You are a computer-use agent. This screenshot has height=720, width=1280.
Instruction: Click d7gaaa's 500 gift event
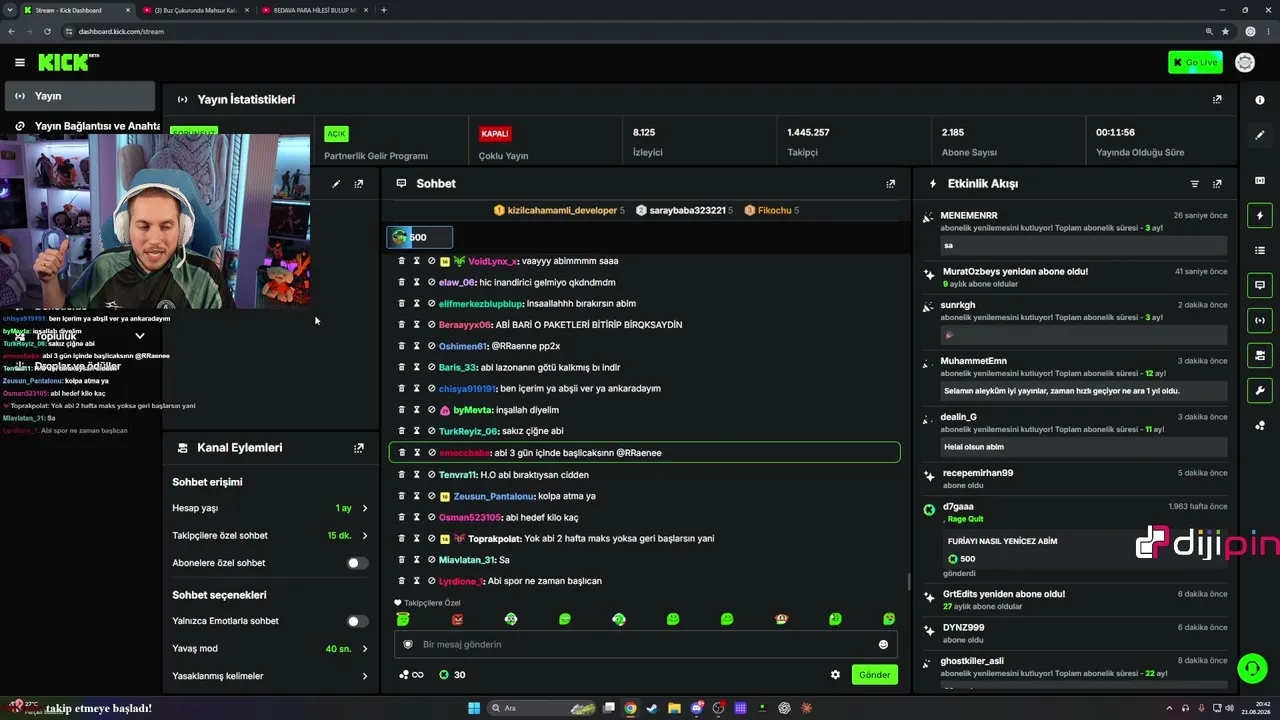[1075, 540]
